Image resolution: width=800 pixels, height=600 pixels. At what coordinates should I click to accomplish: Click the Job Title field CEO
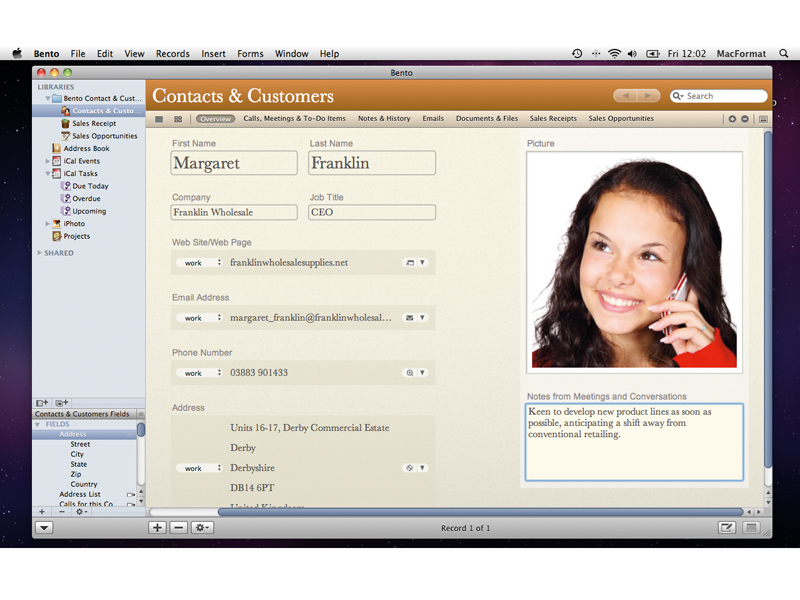(x=372, y=212)
